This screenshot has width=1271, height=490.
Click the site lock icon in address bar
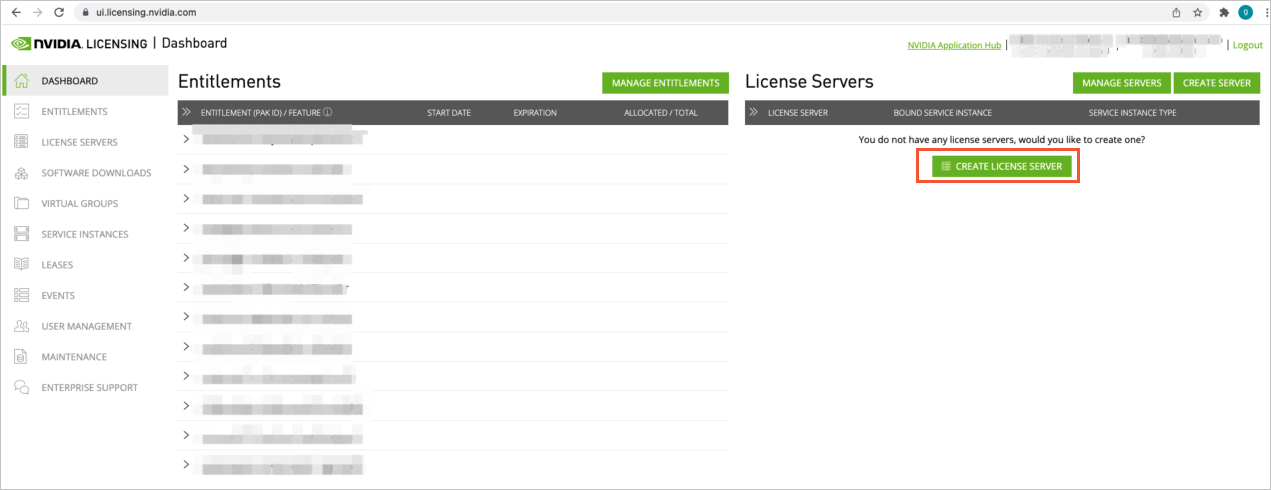86,12
